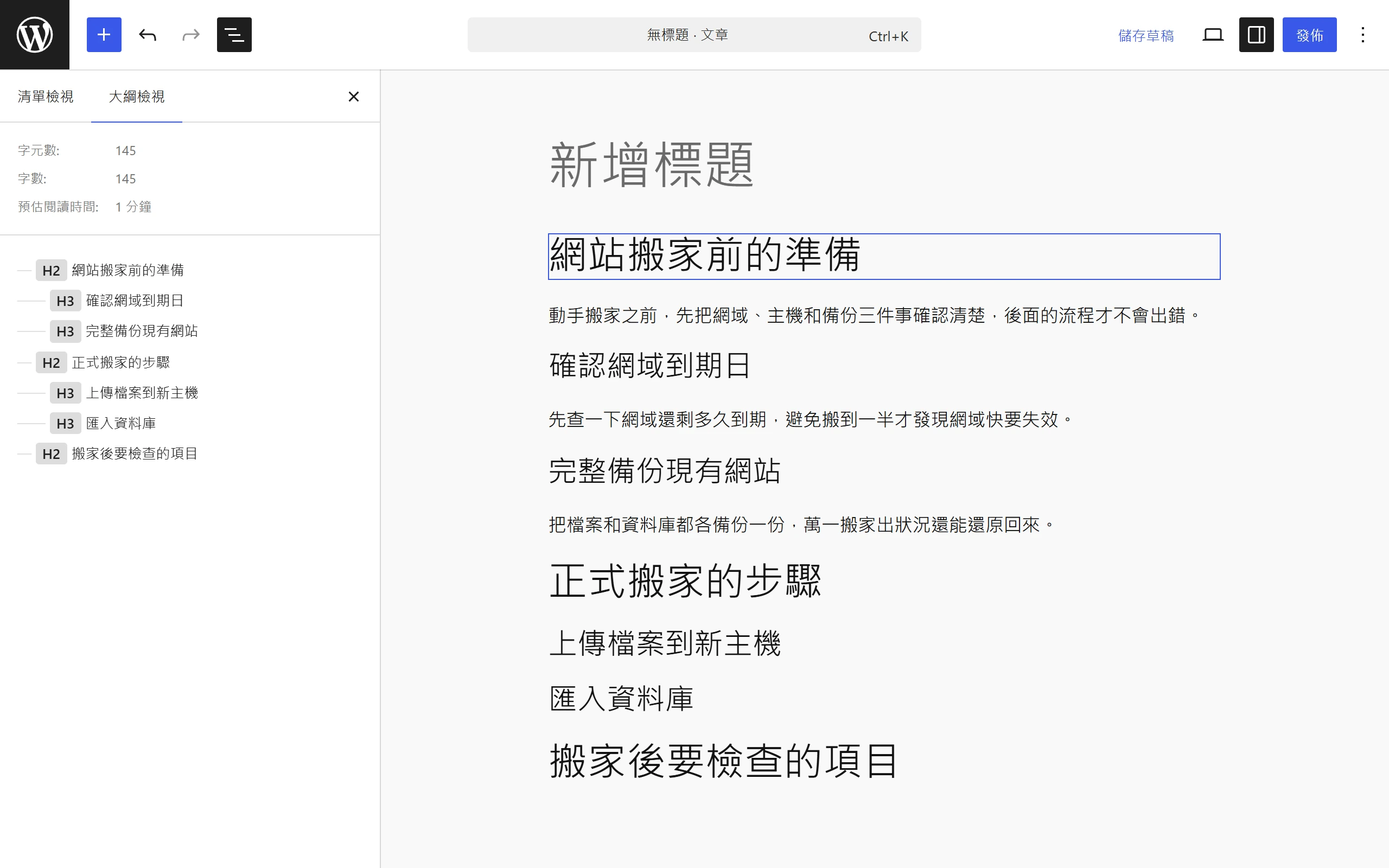Close the document overview panel

click(354, 97)
